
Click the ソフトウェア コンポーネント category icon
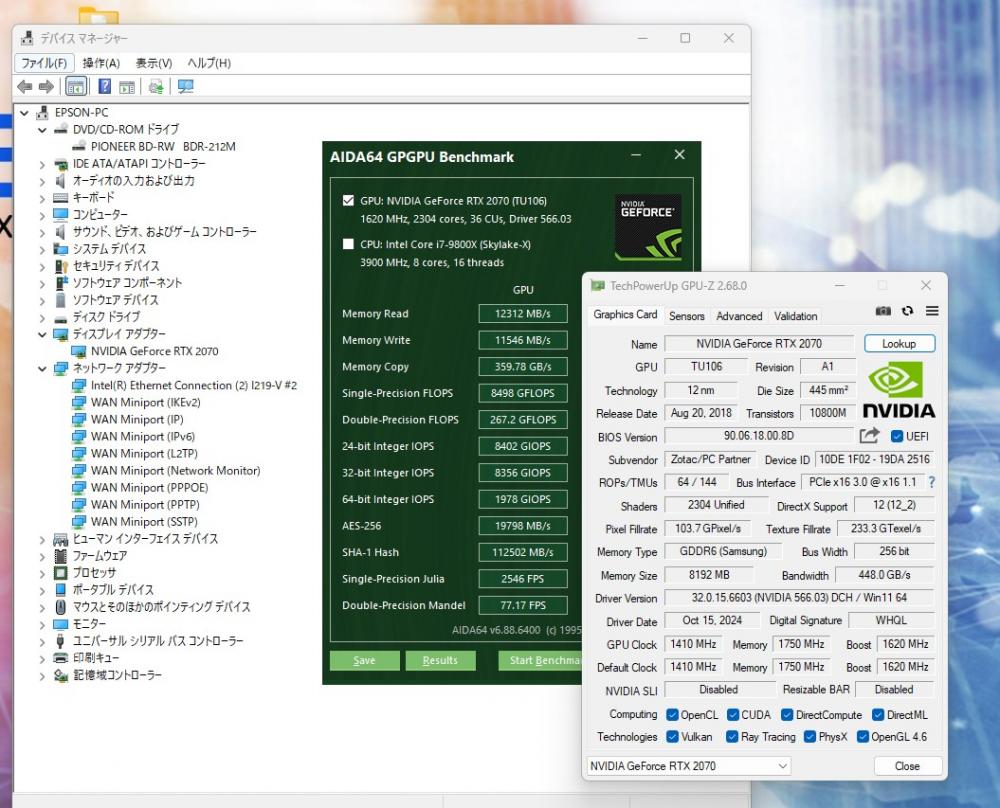coord(61,283)
